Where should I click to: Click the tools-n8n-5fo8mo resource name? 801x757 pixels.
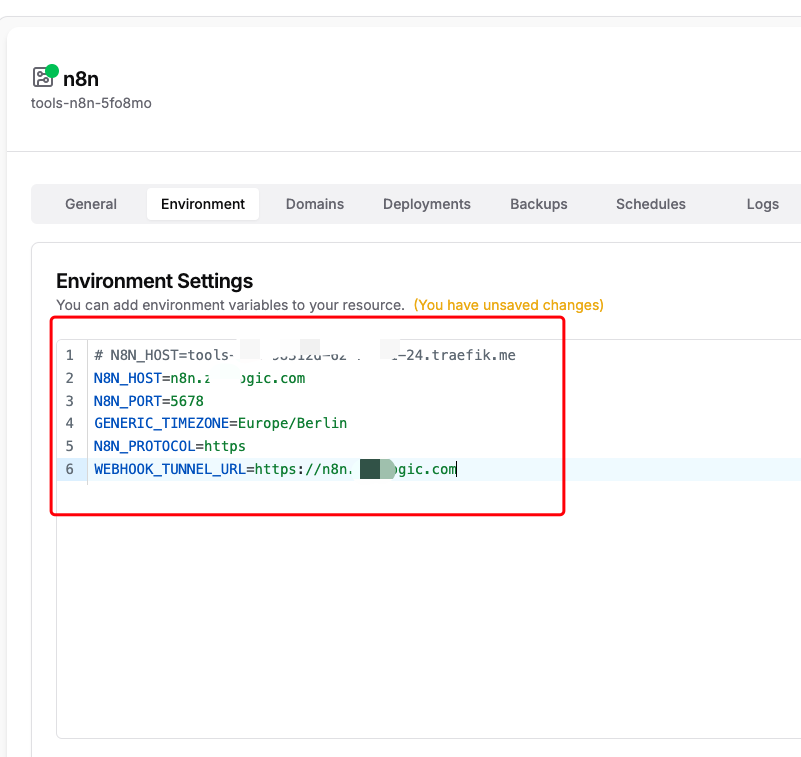click(91, 103)
